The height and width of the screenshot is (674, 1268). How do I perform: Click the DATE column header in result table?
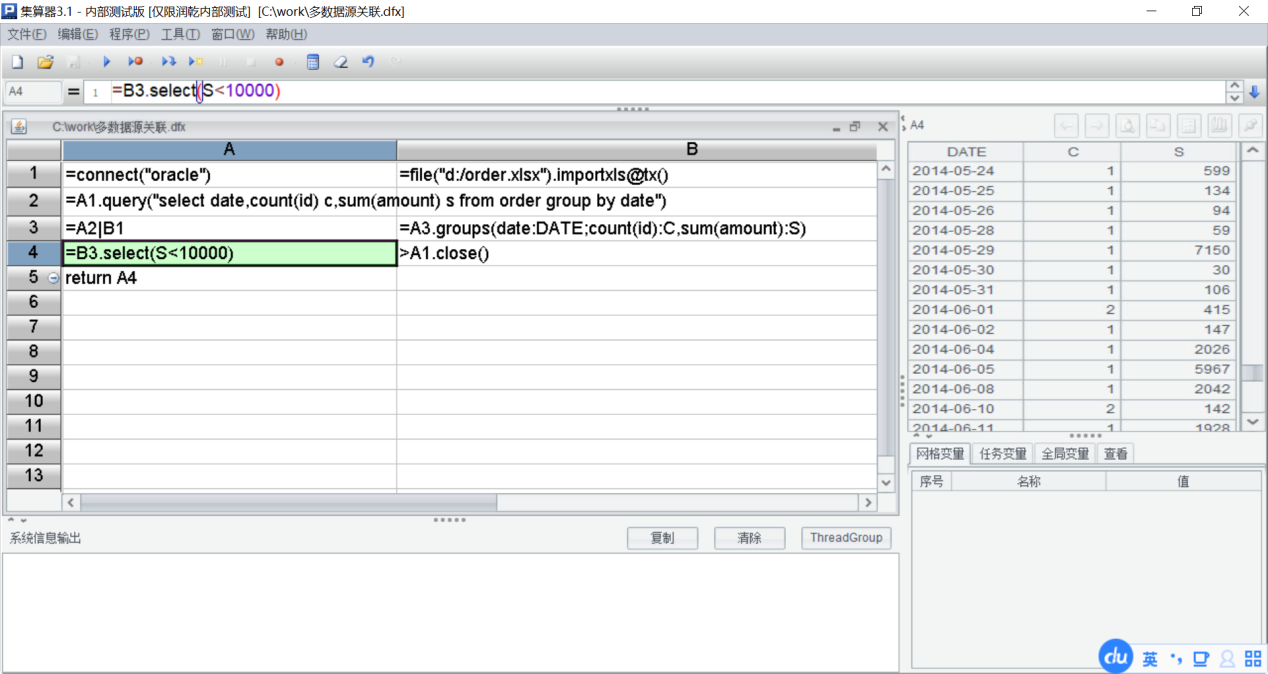[x=966, y=152]
